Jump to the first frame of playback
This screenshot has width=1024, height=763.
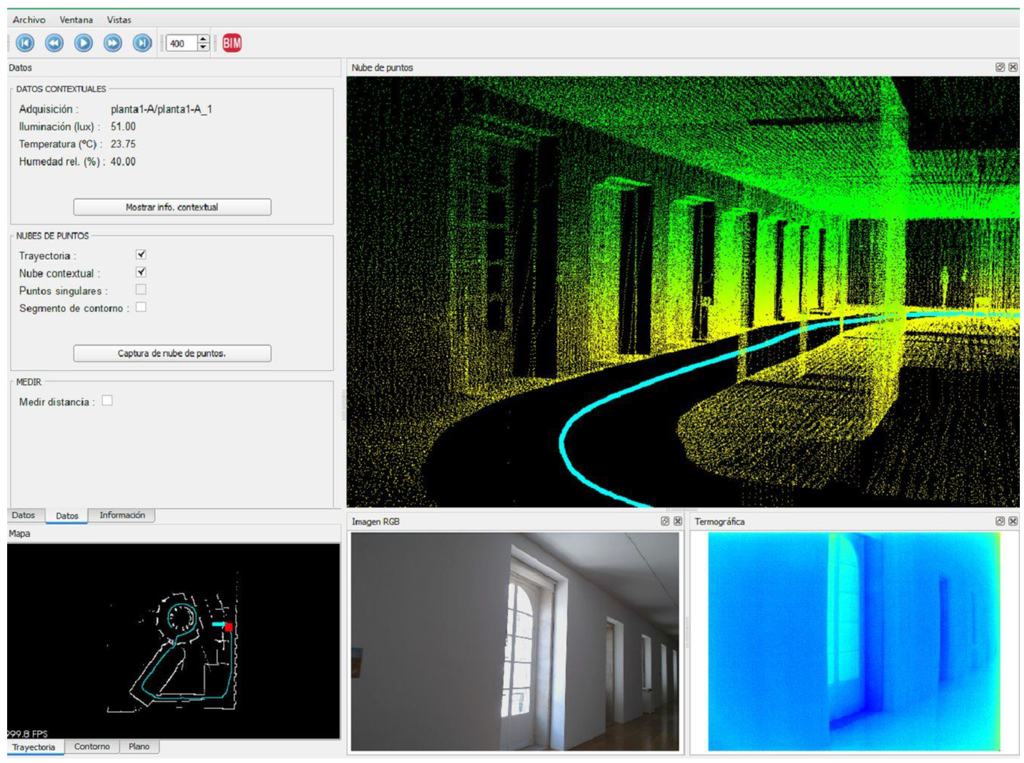pyautogui.click(x=25, y=43)
